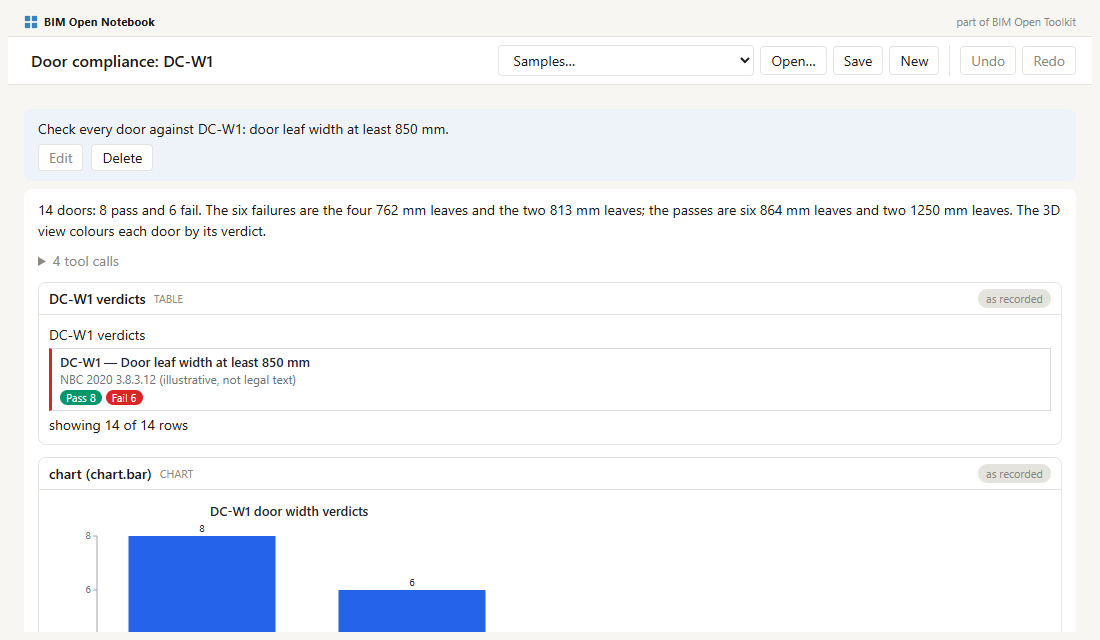Click the prompt text 'Check every door against DC-W1'
Viewport: 1100px width, 640px height.
[x=140, y=129]
